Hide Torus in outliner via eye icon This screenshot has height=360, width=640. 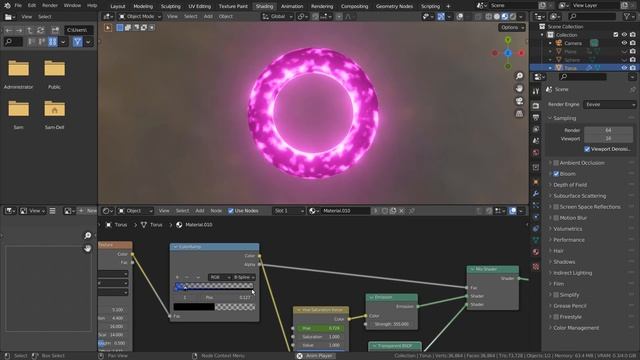[x=624, y=68]
